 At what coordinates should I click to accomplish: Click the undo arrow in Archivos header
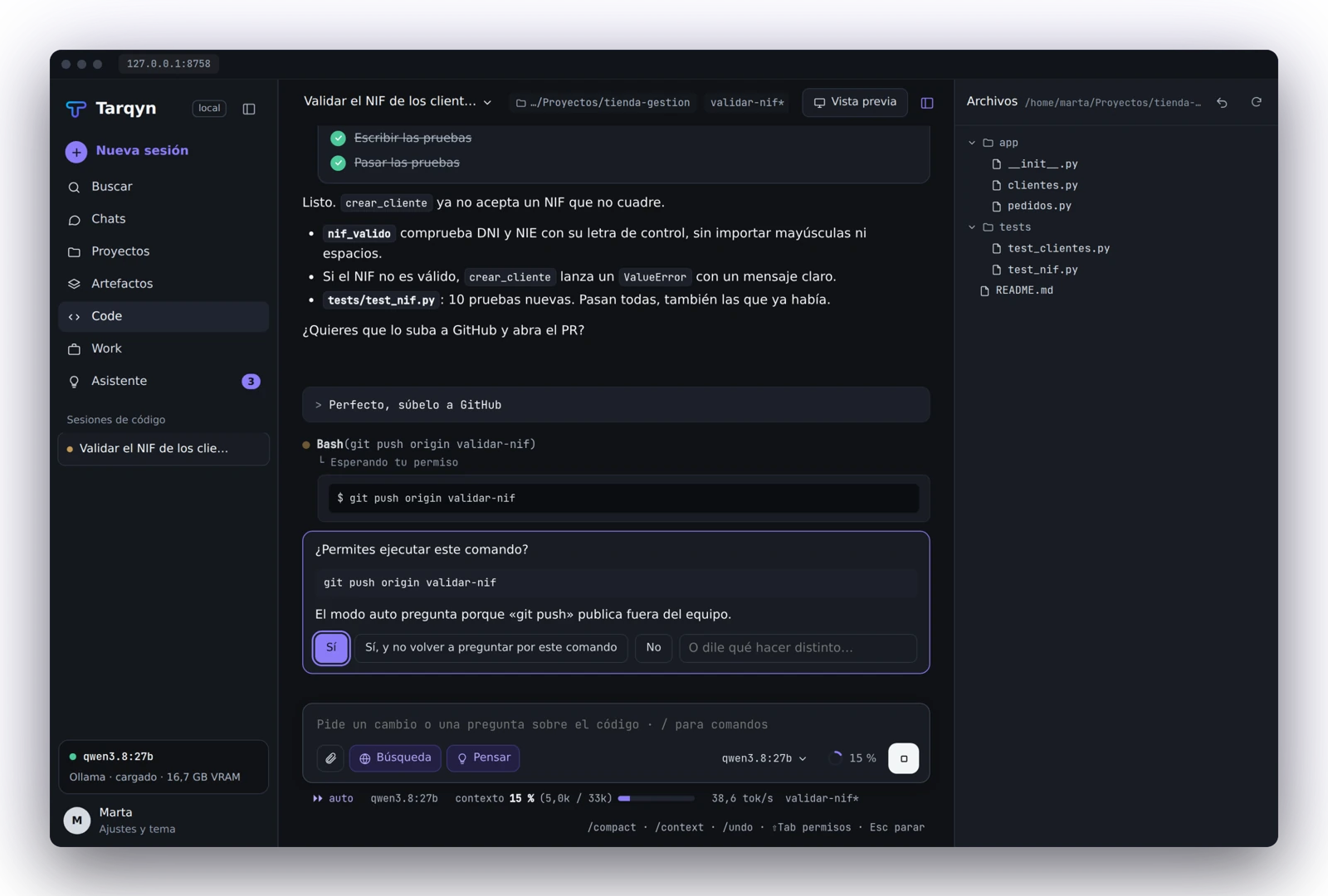click(x=1222, y=102)
